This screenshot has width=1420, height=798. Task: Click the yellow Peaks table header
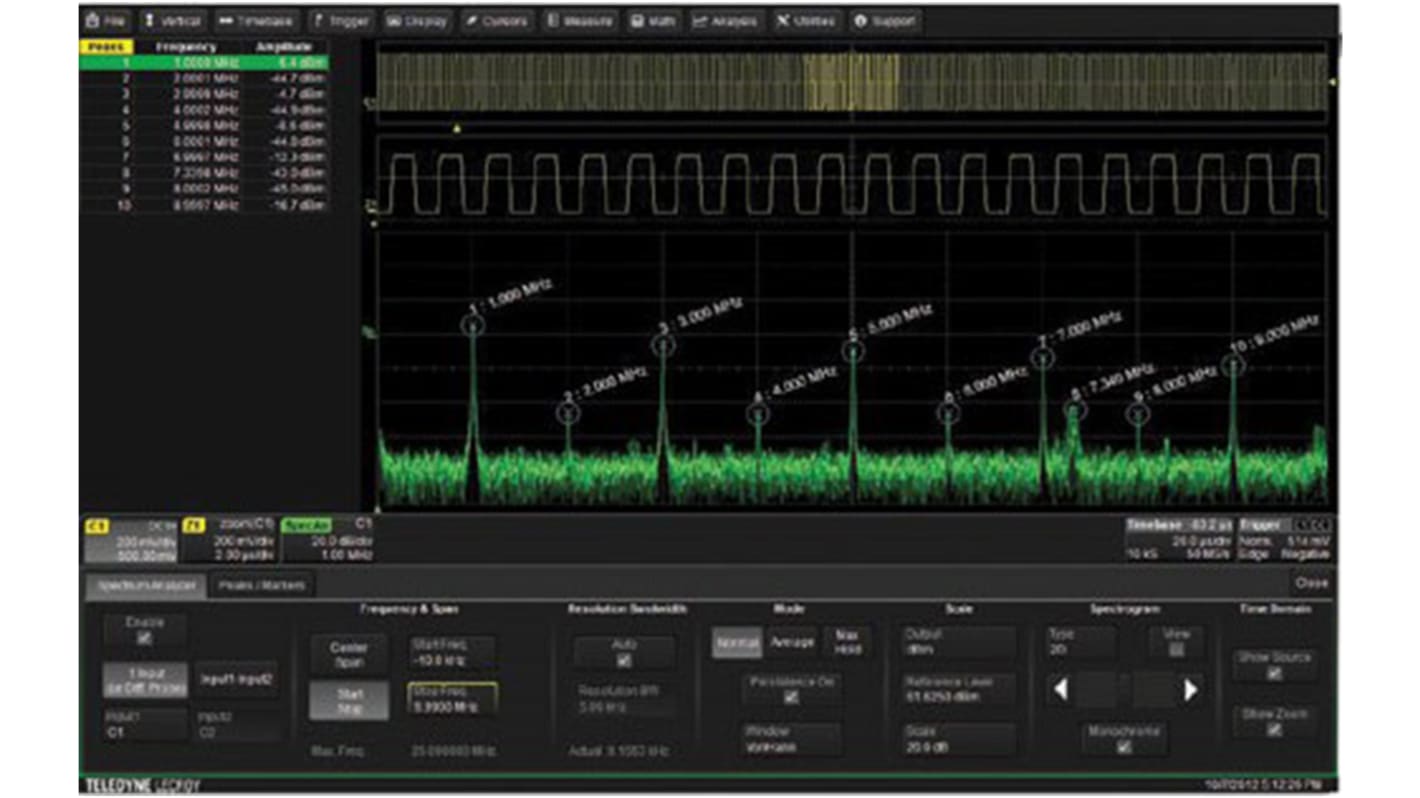[x=105, y=47]
